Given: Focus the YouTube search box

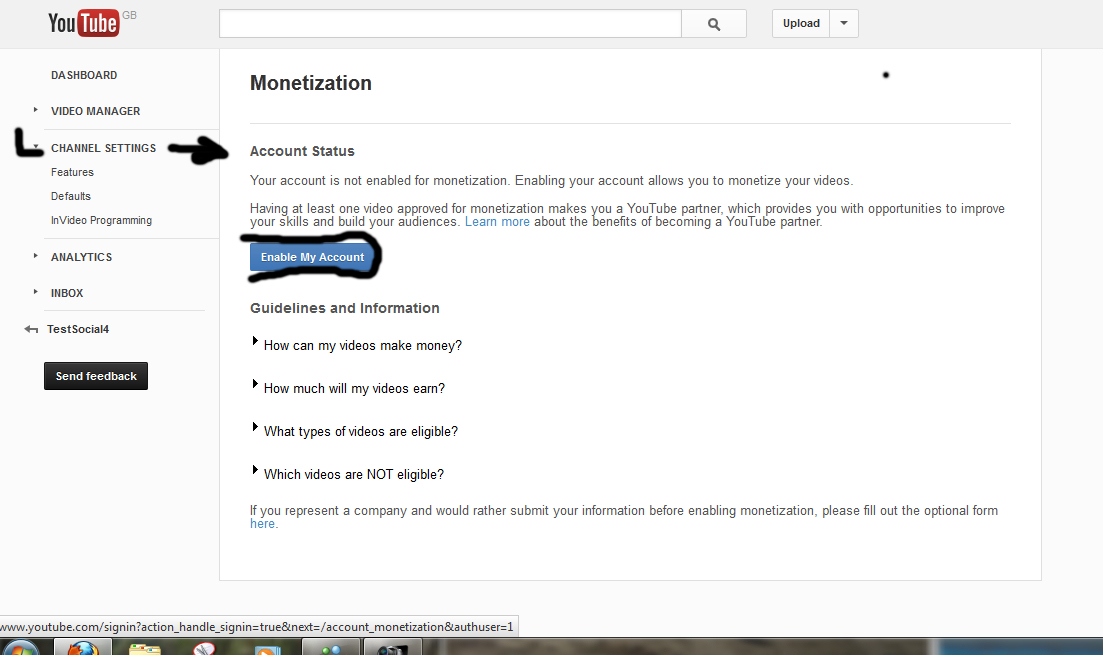Looking at the screenshot, I should (x=450, y=24).
